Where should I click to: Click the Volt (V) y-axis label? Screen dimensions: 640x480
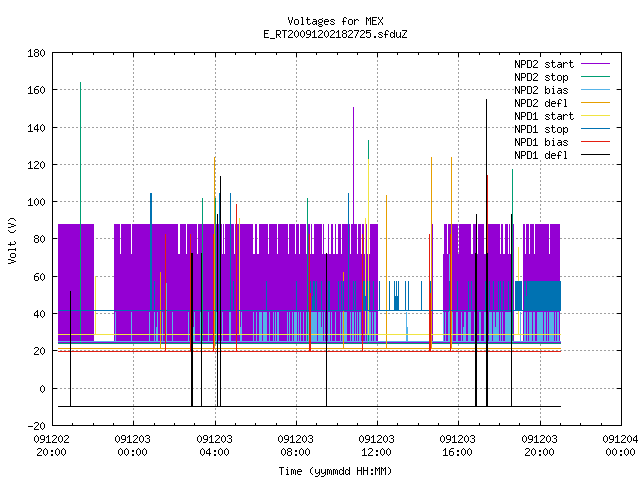coord(13,240)
